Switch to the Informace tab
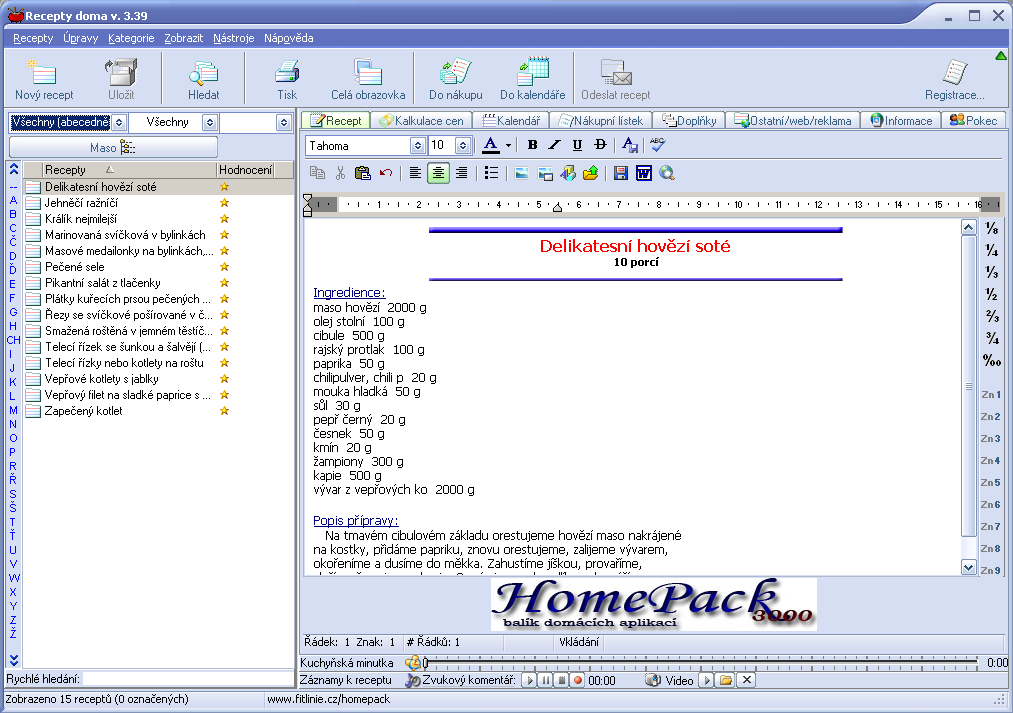 point(901,121)
